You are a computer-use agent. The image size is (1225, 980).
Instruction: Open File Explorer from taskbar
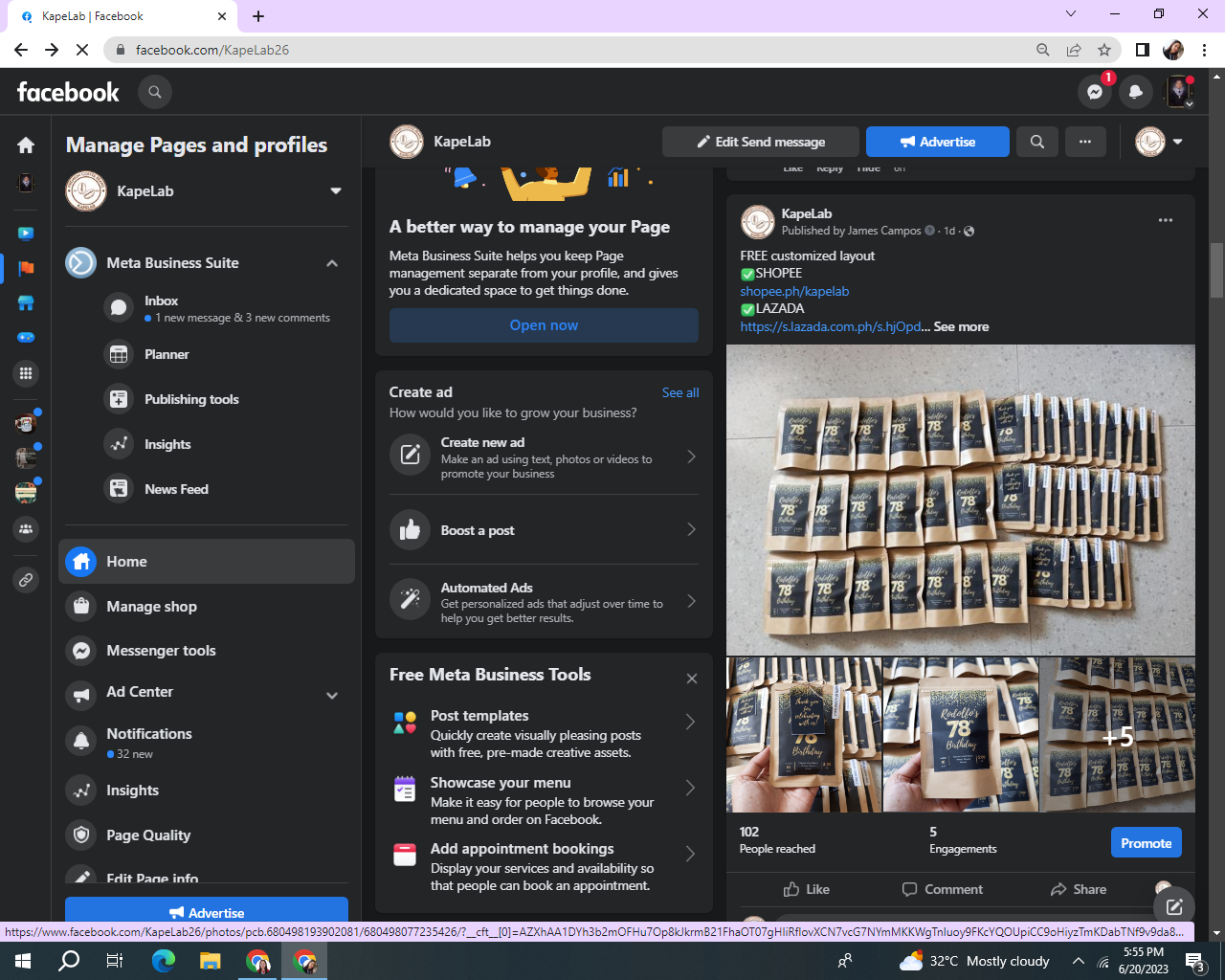pyautogui.click(x=210, y=961)
